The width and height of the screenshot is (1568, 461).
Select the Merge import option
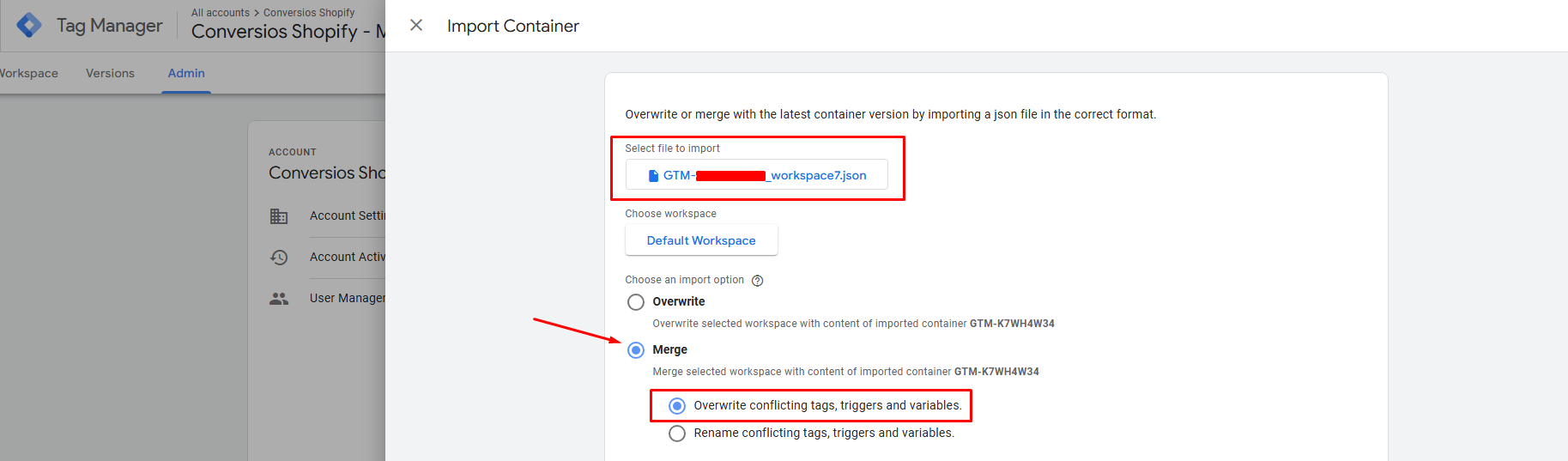(x=636, y=350)
